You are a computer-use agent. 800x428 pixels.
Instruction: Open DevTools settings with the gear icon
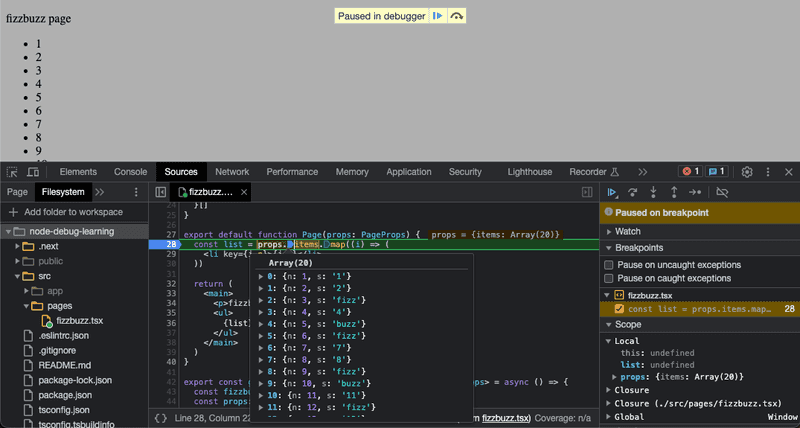point(747,172)
